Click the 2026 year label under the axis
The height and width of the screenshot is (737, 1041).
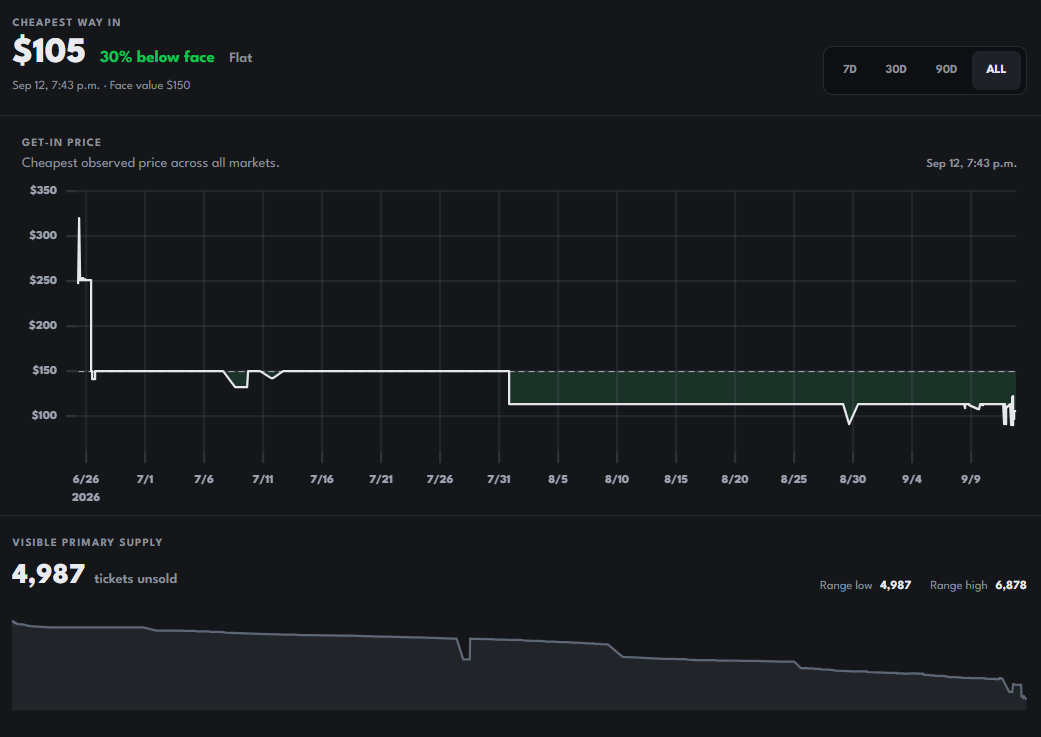coord(86,497)
